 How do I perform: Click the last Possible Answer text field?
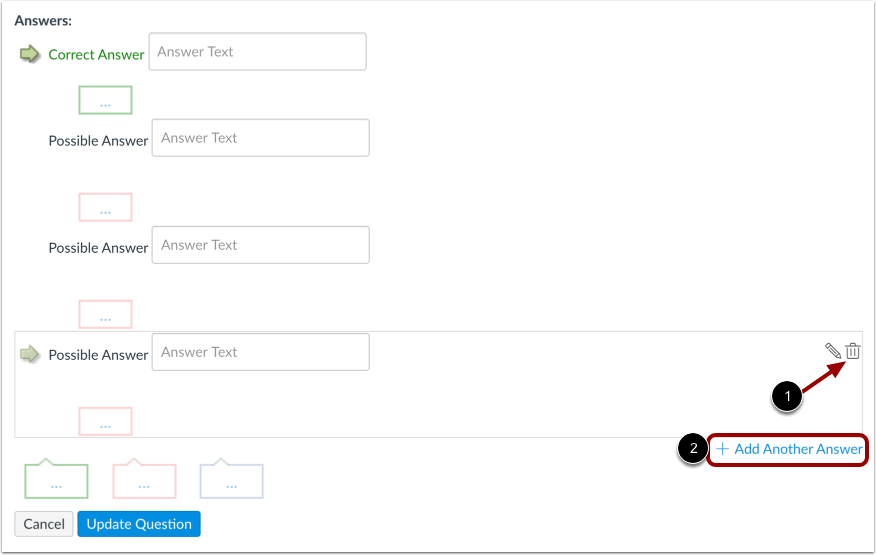[x=260, y=352]
